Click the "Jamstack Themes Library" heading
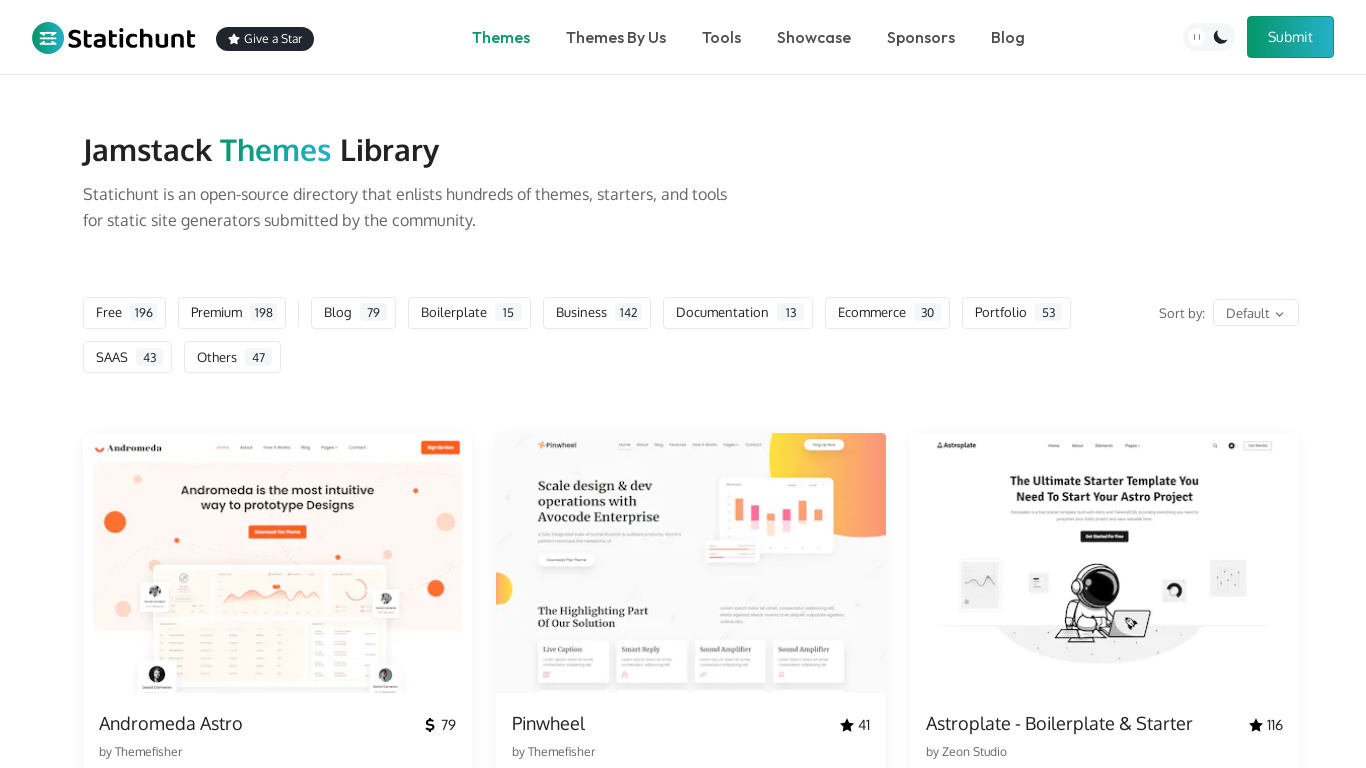The image size is (1366, 768). [261, 150]
